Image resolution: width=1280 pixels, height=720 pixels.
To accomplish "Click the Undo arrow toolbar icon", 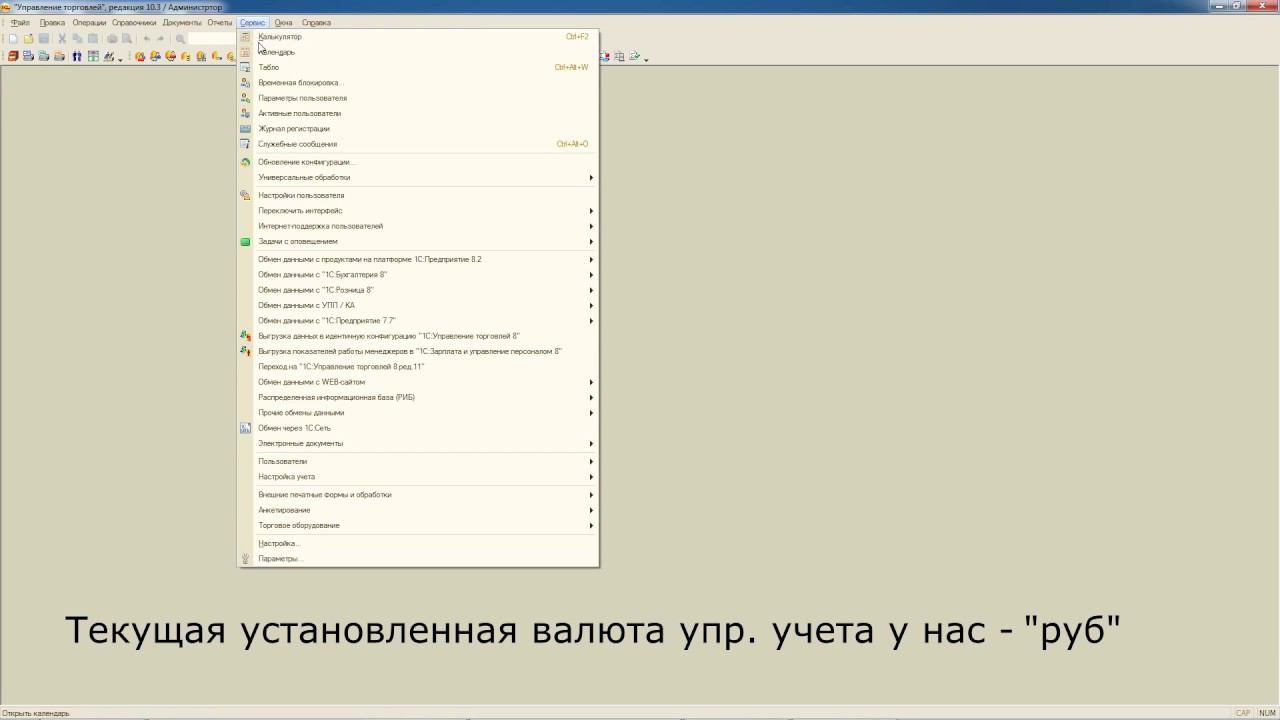I will coord(147,39).
